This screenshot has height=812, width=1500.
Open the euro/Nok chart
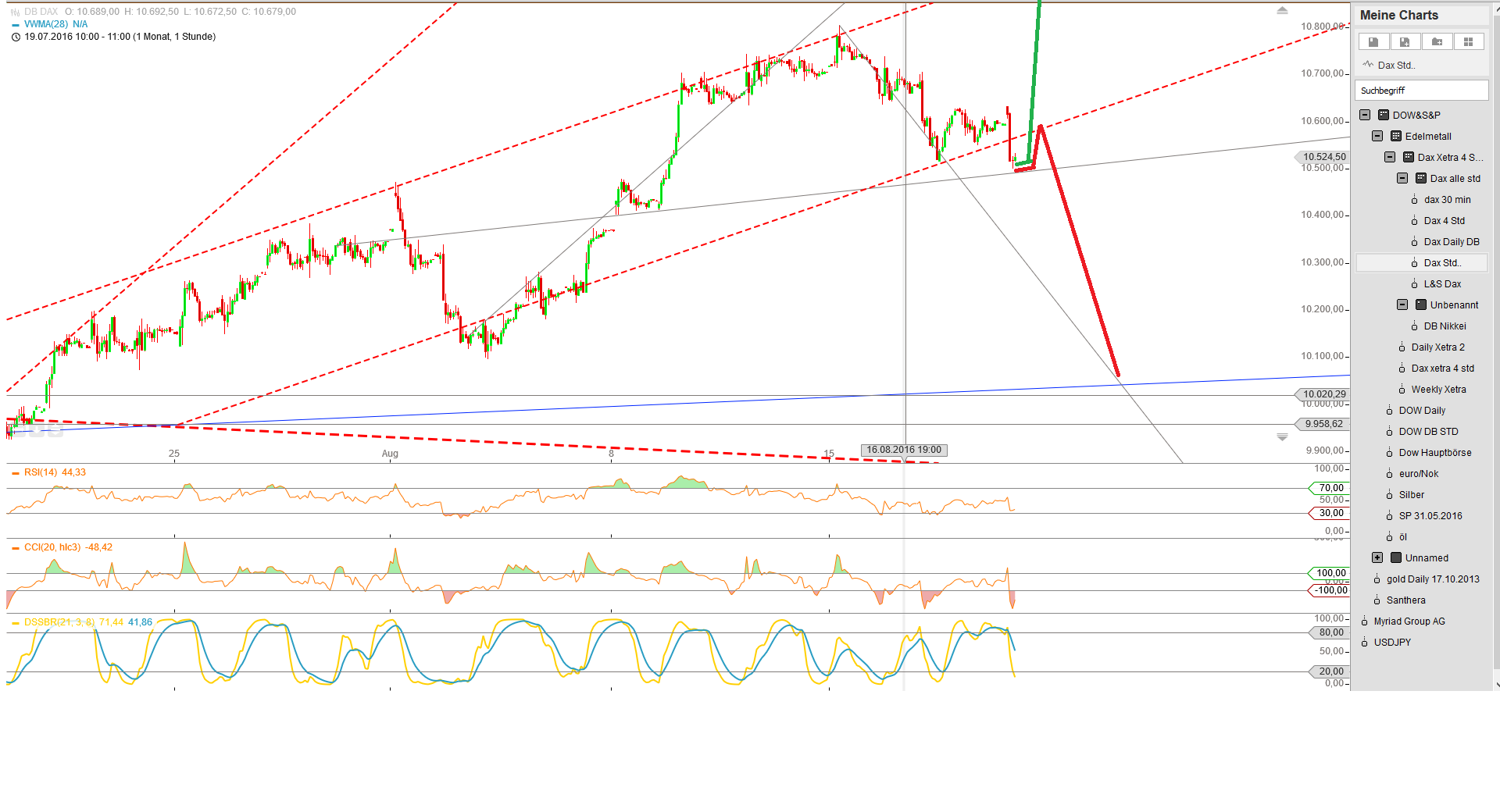1419,474
